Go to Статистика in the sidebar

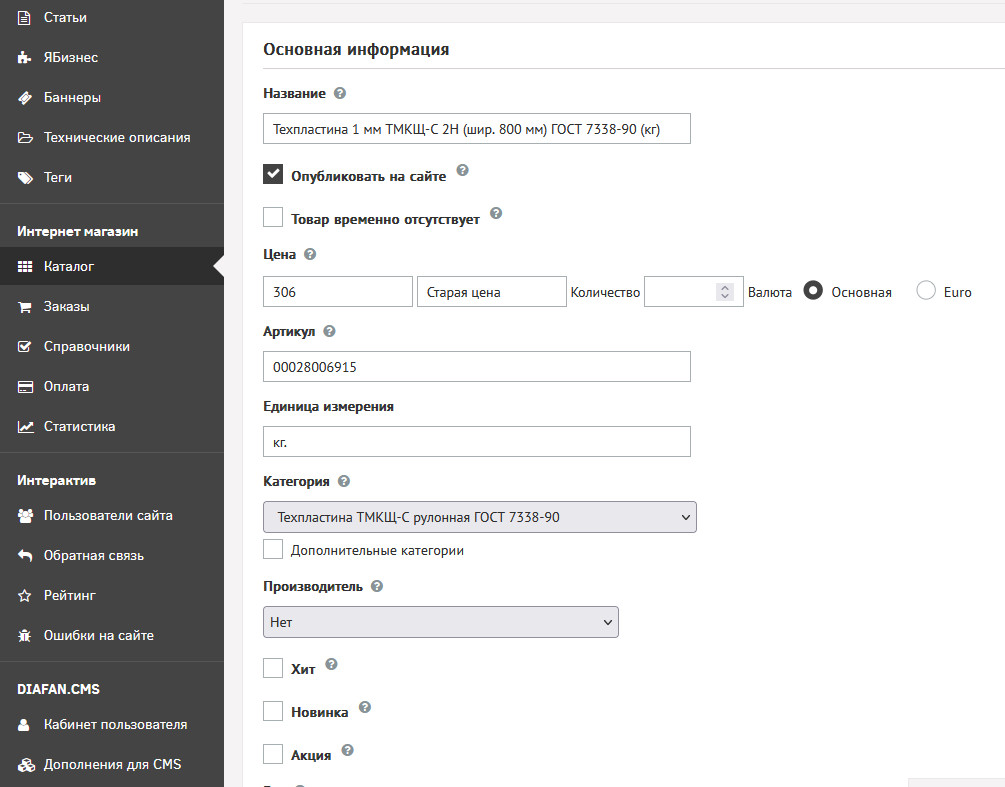click(79, 426)
